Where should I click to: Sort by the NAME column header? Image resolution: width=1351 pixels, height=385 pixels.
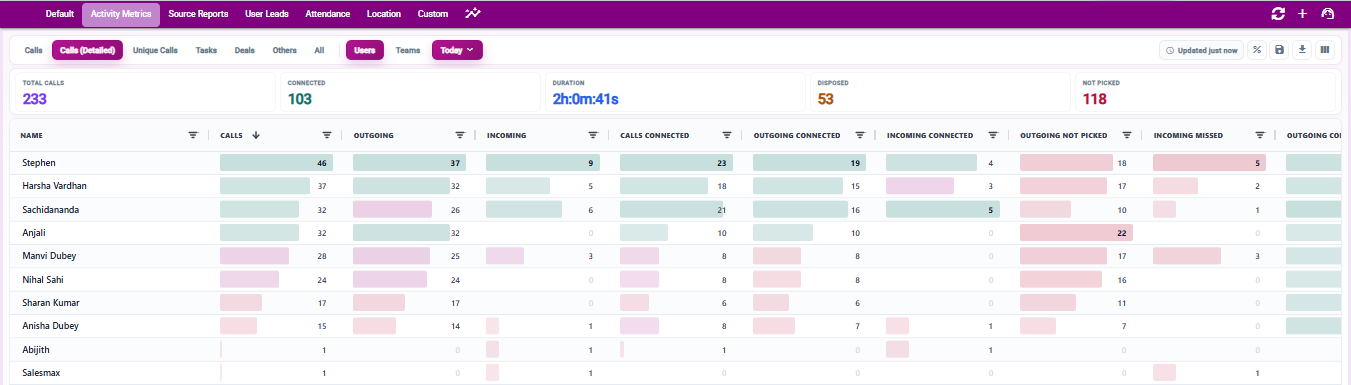31,135
